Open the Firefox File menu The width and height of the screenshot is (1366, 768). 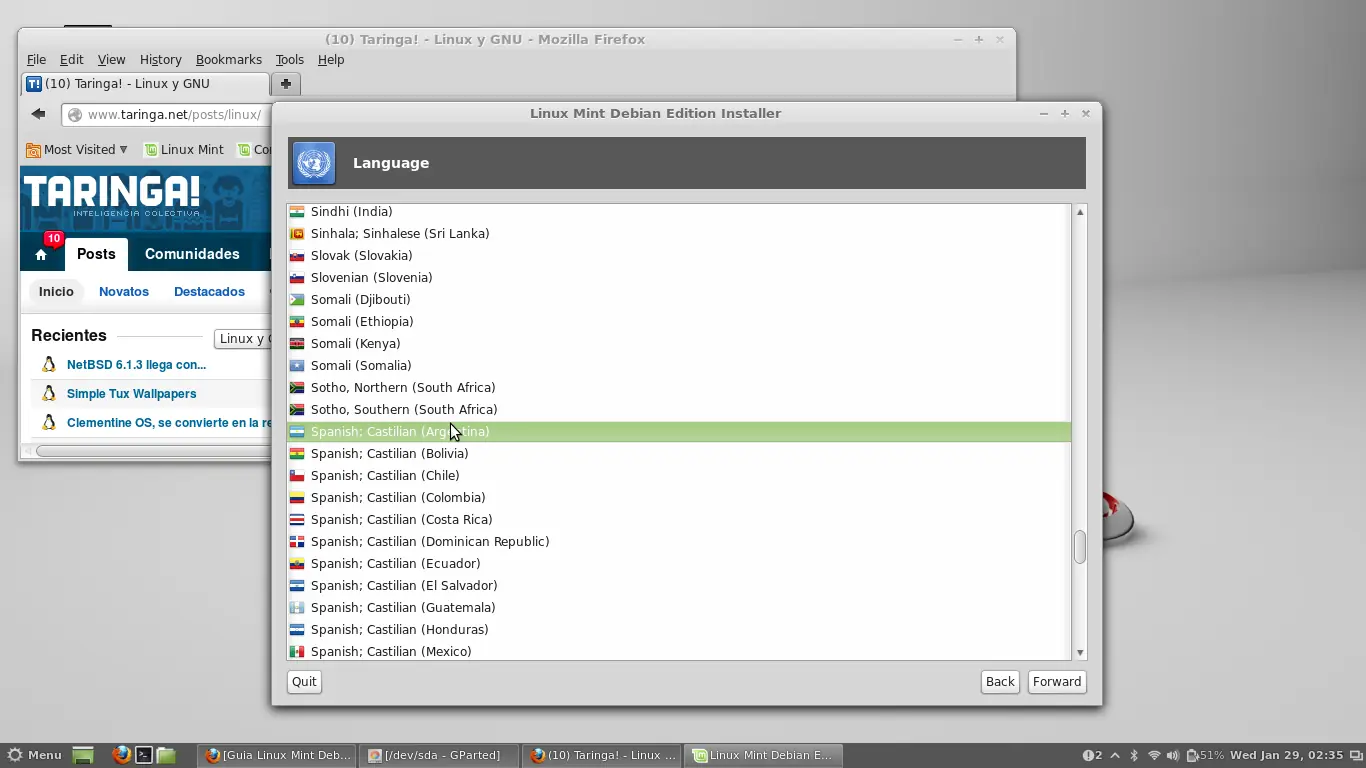click(x=36, y=60)
